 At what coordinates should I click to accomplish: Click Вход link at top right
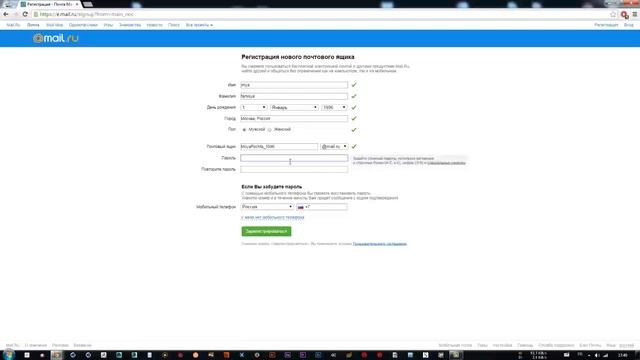(x=629, y=25)
